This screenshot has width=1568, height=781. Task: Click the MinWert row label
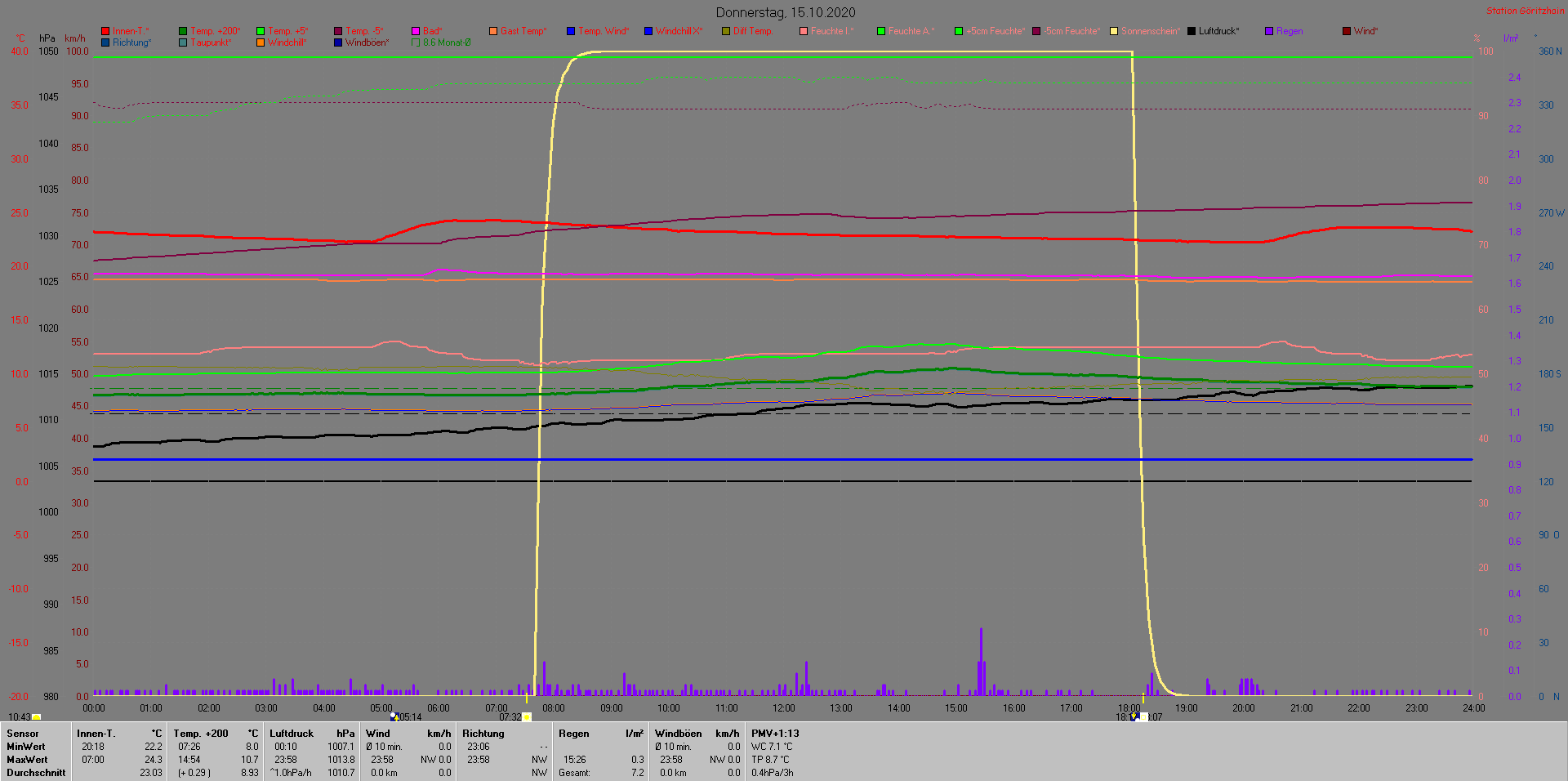coord(26,747)
